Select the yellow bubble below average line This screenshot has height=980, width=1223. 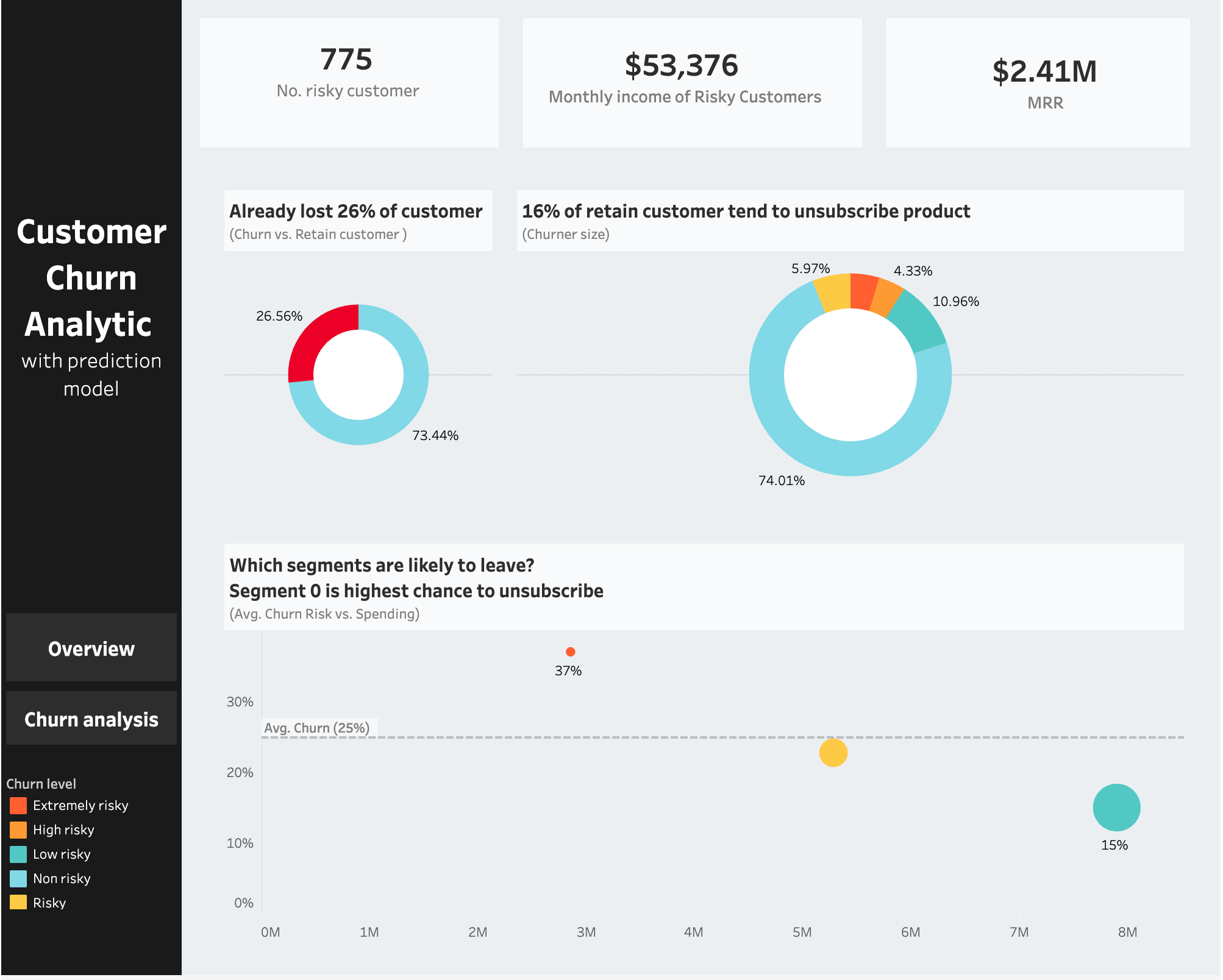click(833, 753)
